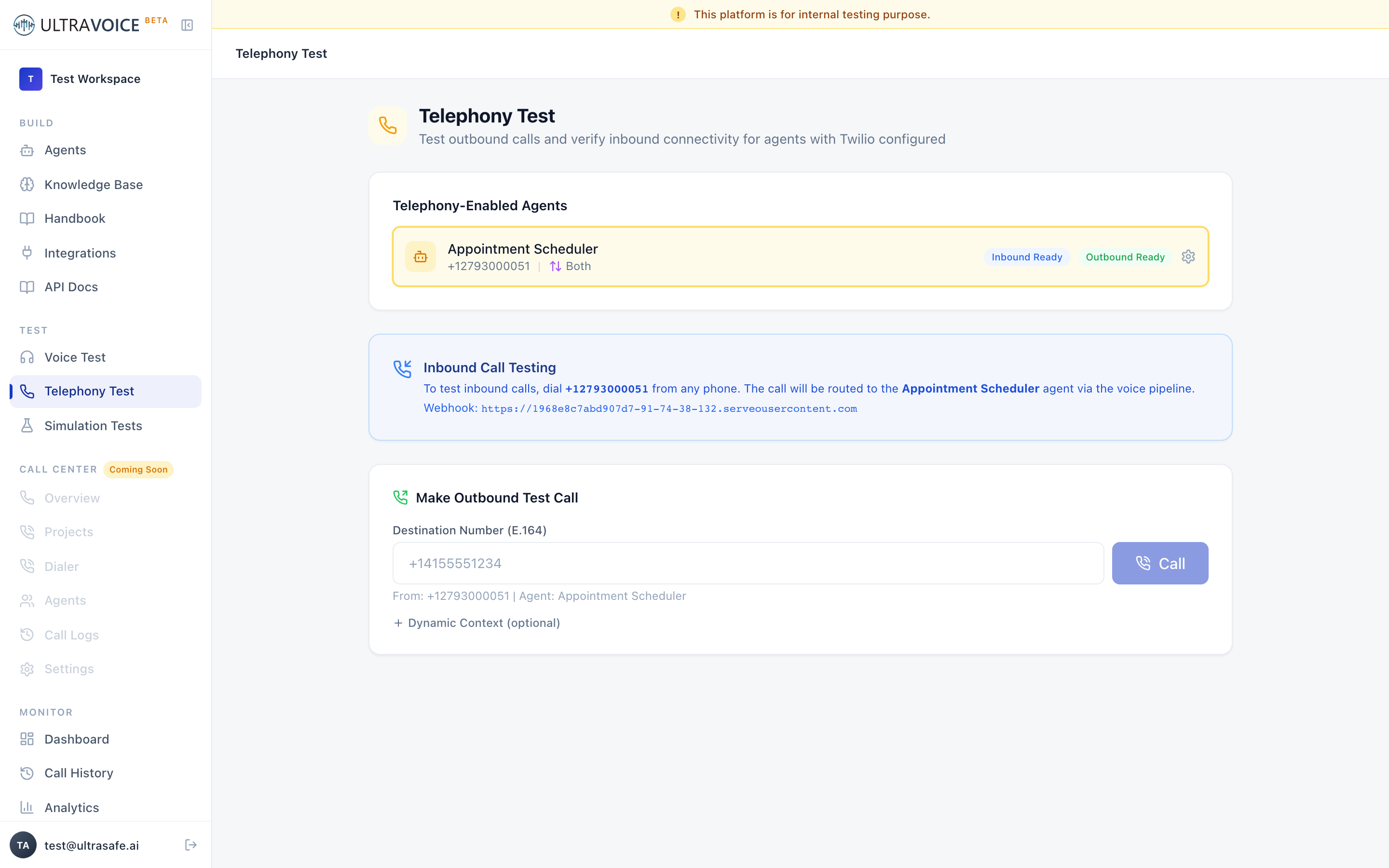The width and height of the screenshot is (1389, 868).
Task: Open agent settings gear icon
Action: [1188, 257]
